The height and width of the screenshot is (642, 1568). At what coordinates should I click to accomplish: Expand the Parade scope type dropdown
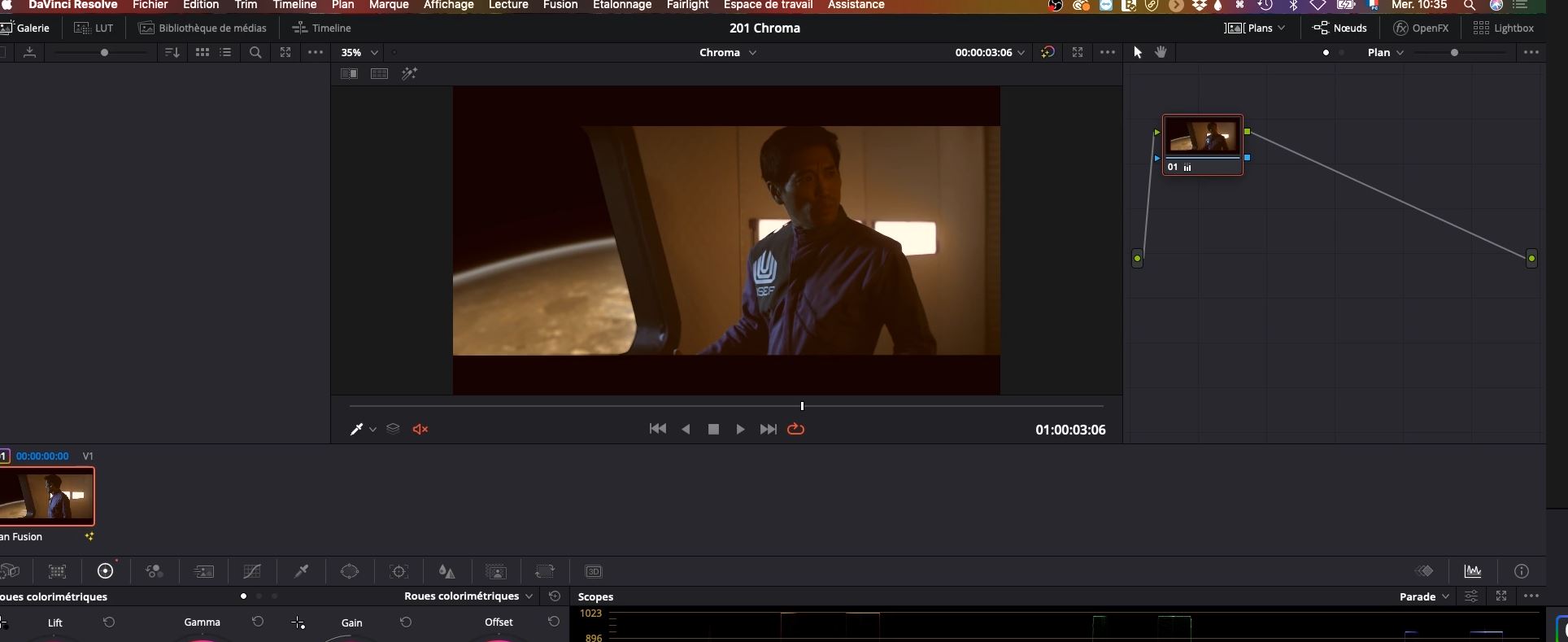click(x=1424, y=596)
